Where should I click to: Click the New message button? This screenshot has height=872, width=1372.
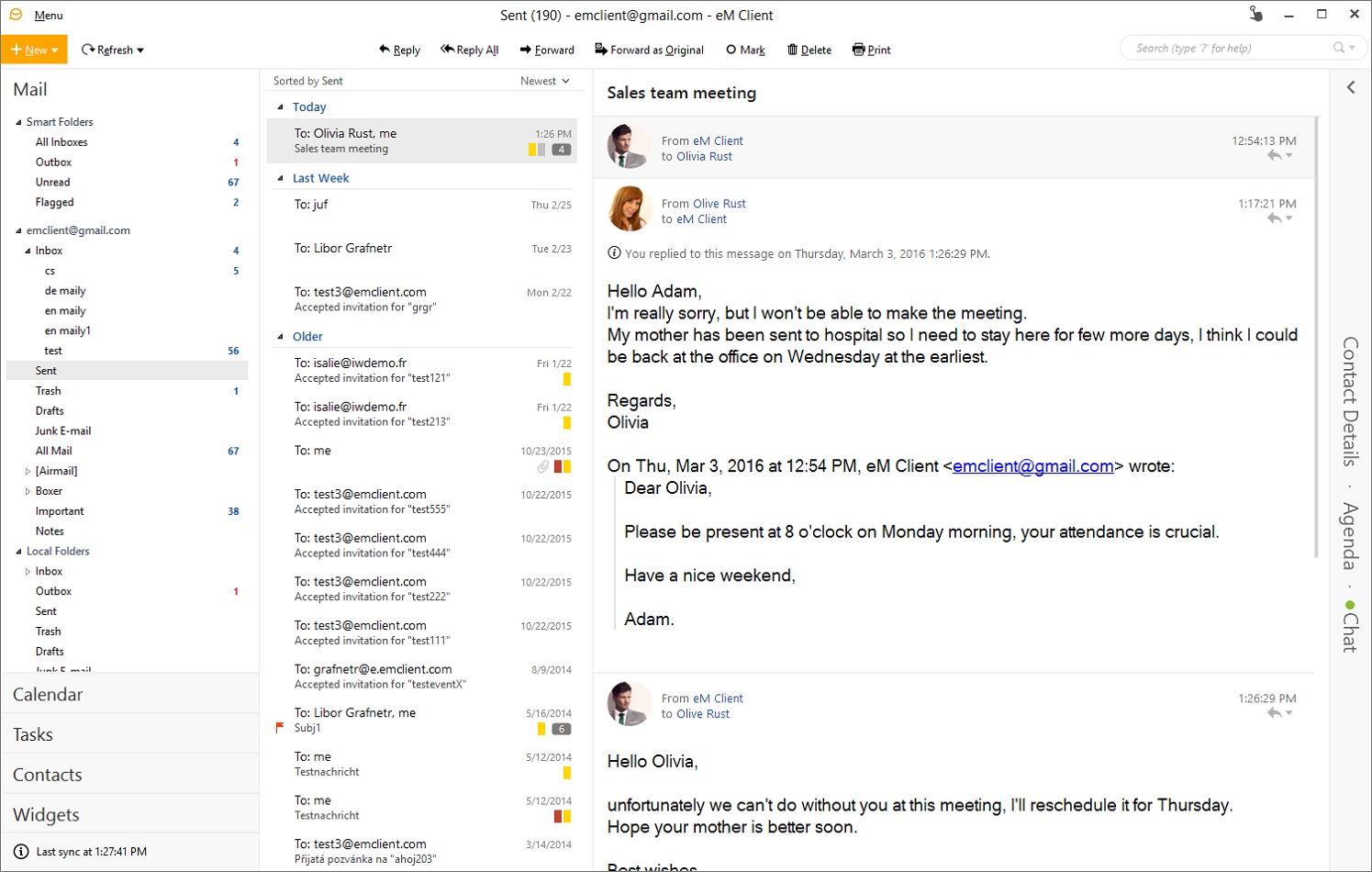pos(34,50)
